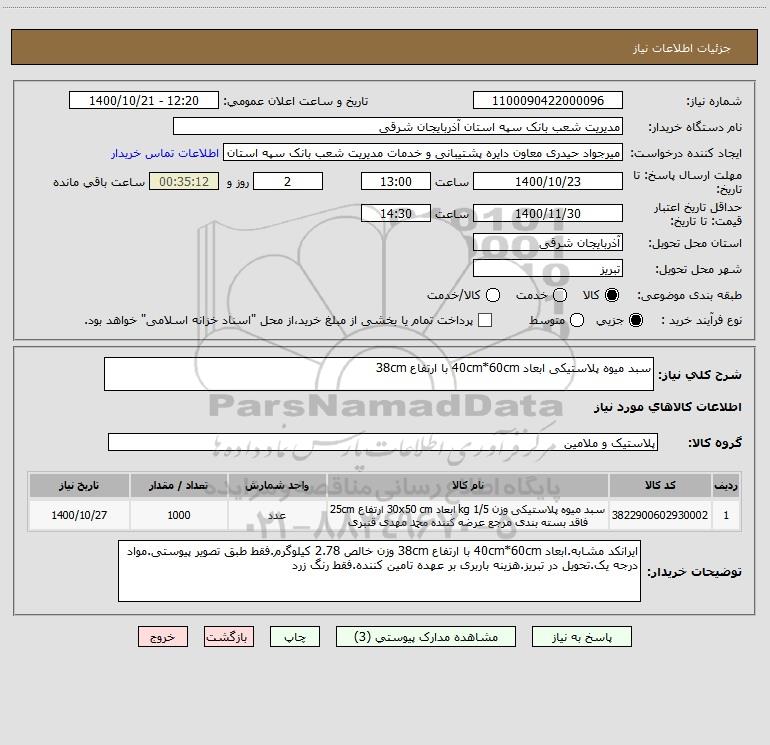Screen dimensions: 770x745
Task: Click the validity time field 14:30
Action: point(396,213)
